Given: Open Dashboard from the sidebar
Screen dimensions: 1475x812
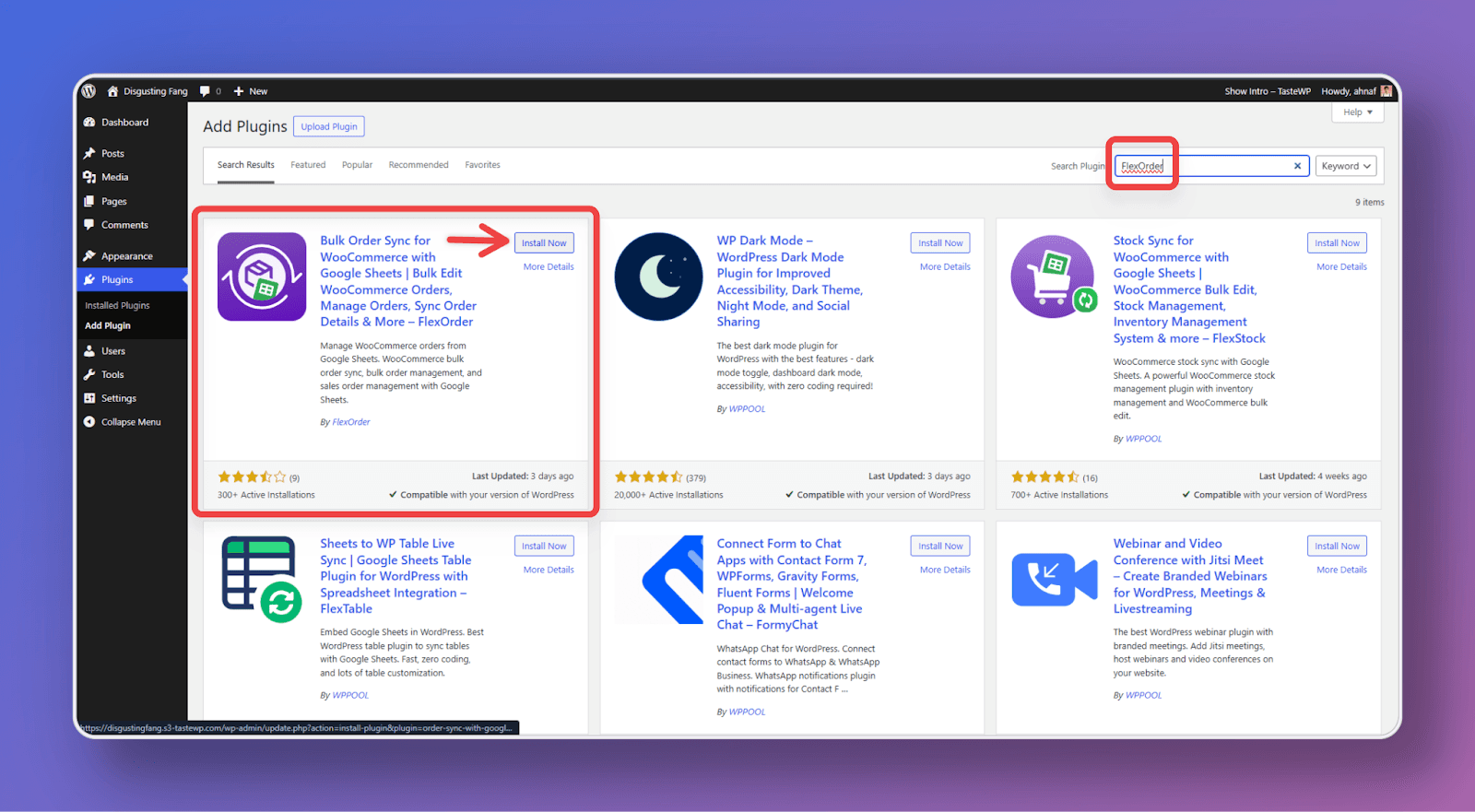Looking at the screenshot, I should (124, 123).
